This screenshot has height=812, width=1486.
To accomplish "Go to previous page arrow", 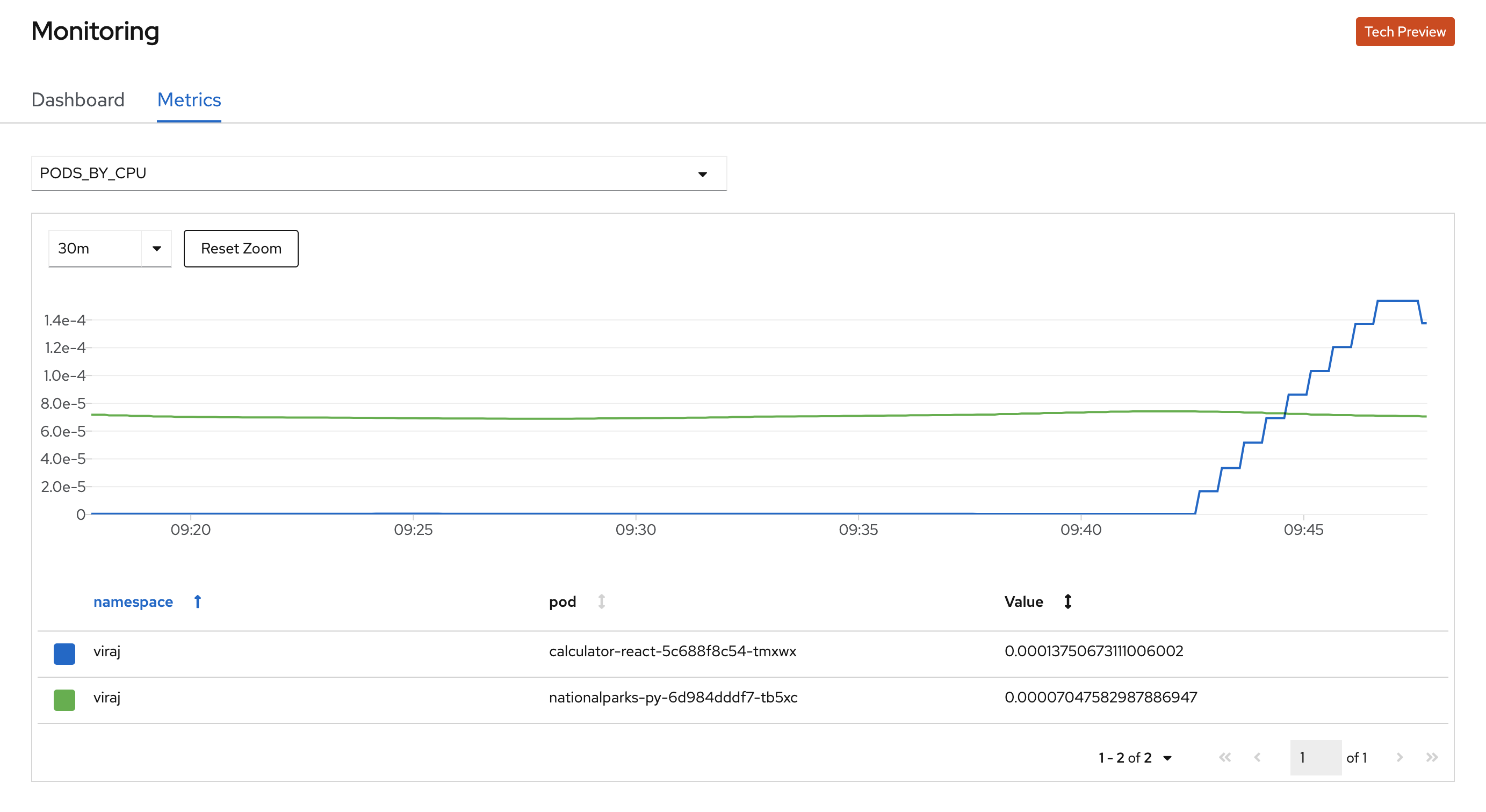I will (1257, 757).
